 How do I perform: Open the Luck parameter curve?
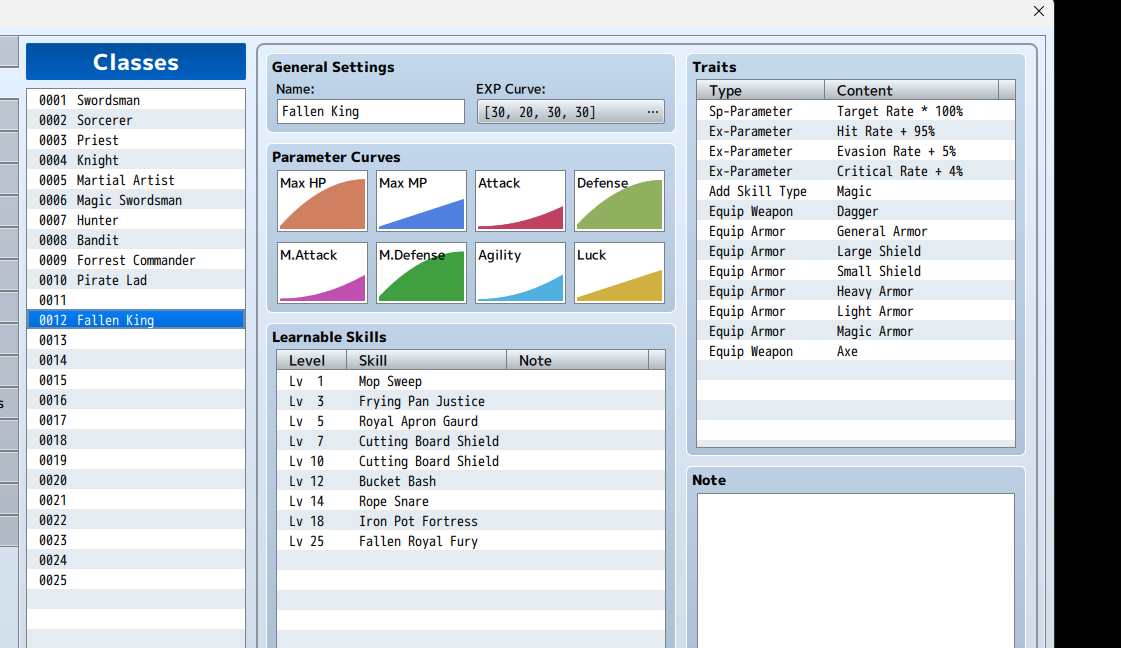coord(619,273)
